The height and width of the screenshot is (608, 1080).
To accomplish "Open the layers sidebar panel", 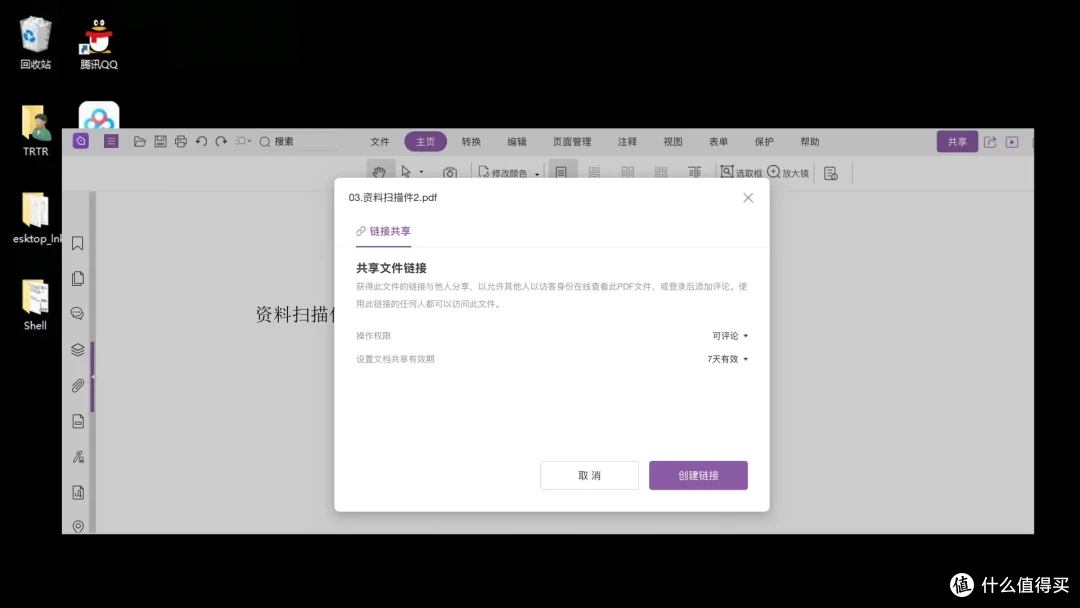I will pyautogui.click(x=78, y=350).
